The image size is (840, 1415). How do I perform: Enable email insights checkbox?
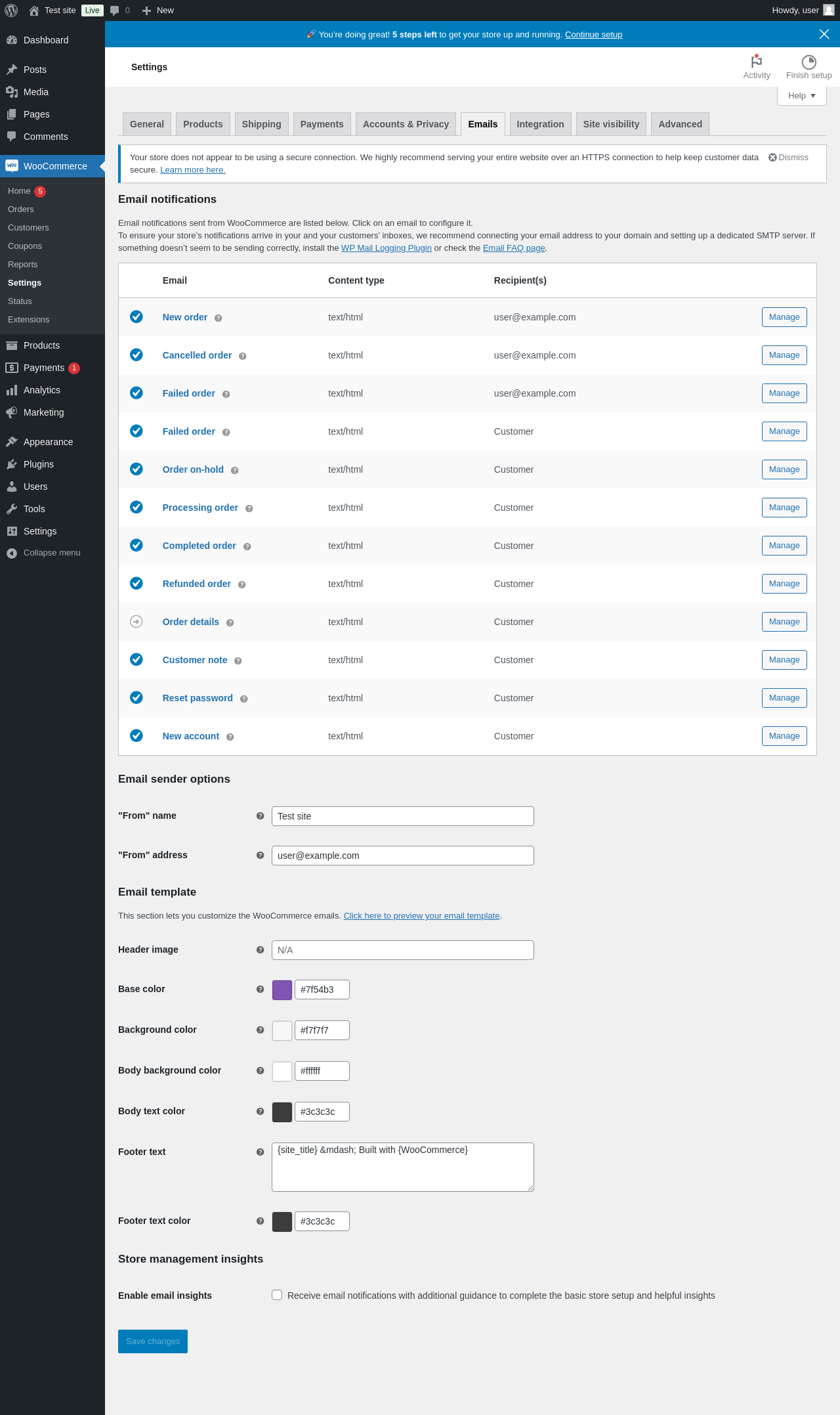pyautogui.click(x=277, y=1295)
